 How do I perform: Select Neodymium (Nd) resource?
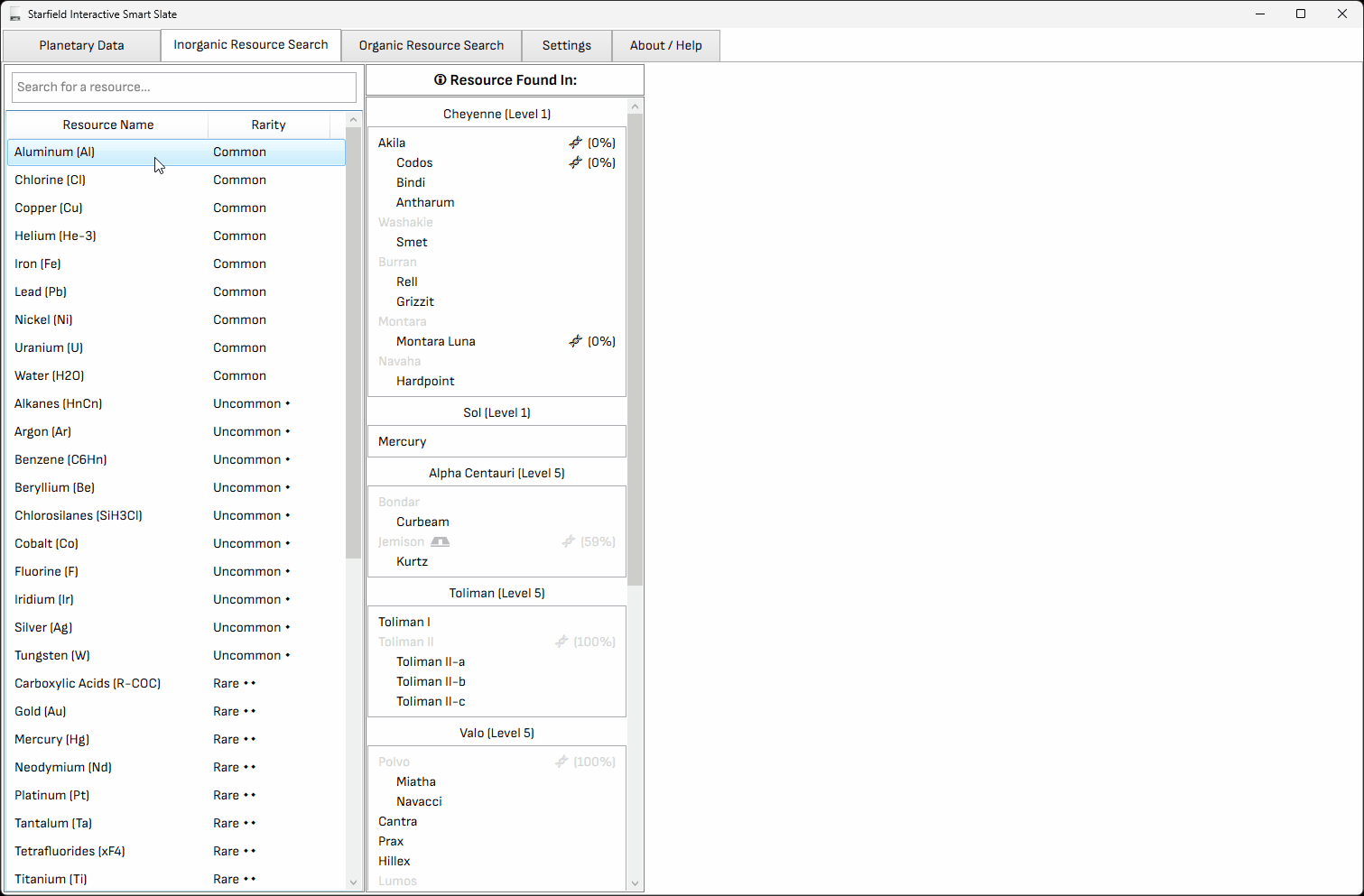[x=176, y=767]
